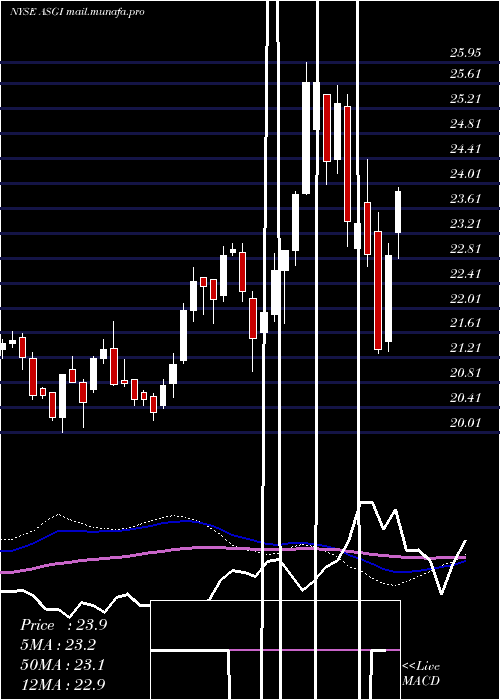Viewport: 500px width, 700px height.
Task: Select the 24.41 price level label
Action: [x=466, y=149]
